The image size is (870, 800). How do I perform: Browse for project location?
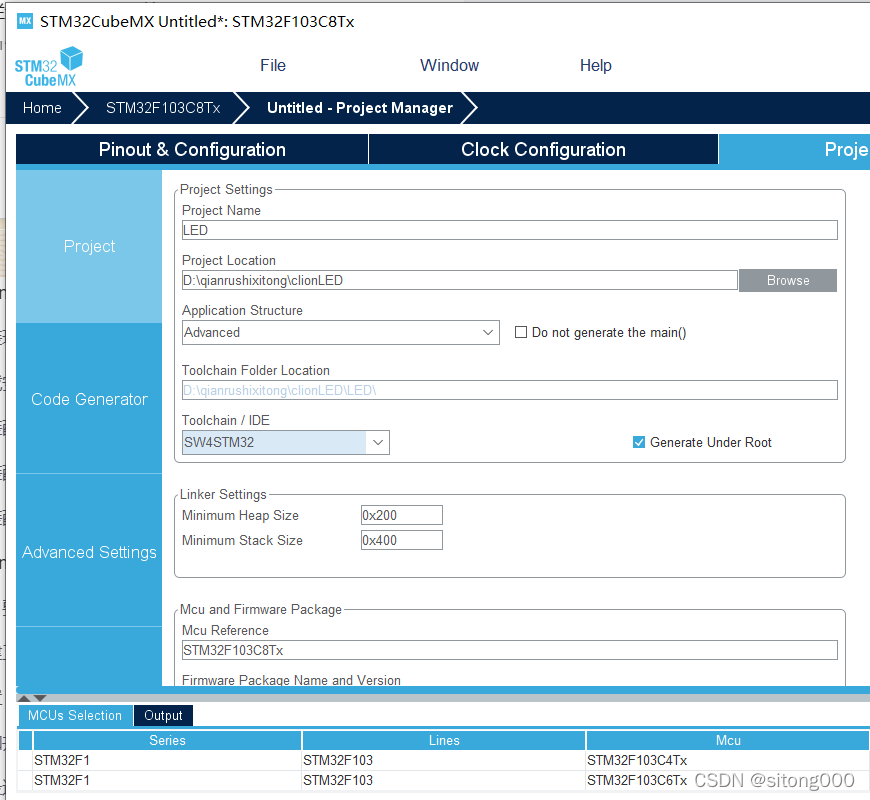click(x=788, y=280)
